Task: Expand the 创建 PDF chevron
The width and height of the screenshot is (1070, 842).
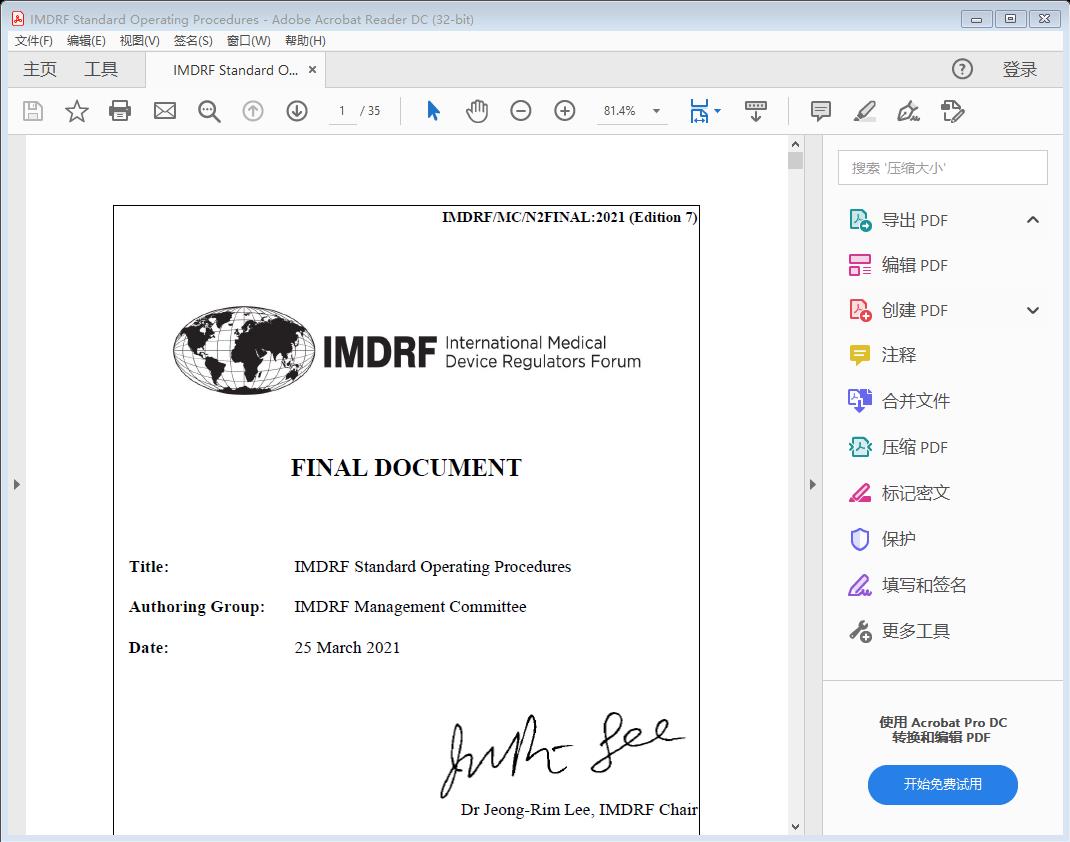Action: click(1032, 310)
